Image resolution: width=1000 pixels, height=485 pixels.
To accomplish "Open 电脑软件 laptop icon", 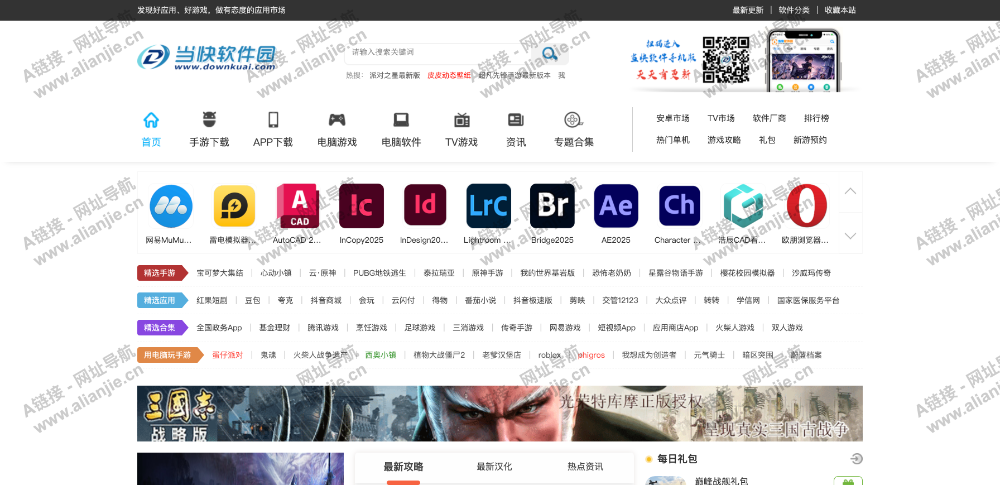I will [401, 119].
